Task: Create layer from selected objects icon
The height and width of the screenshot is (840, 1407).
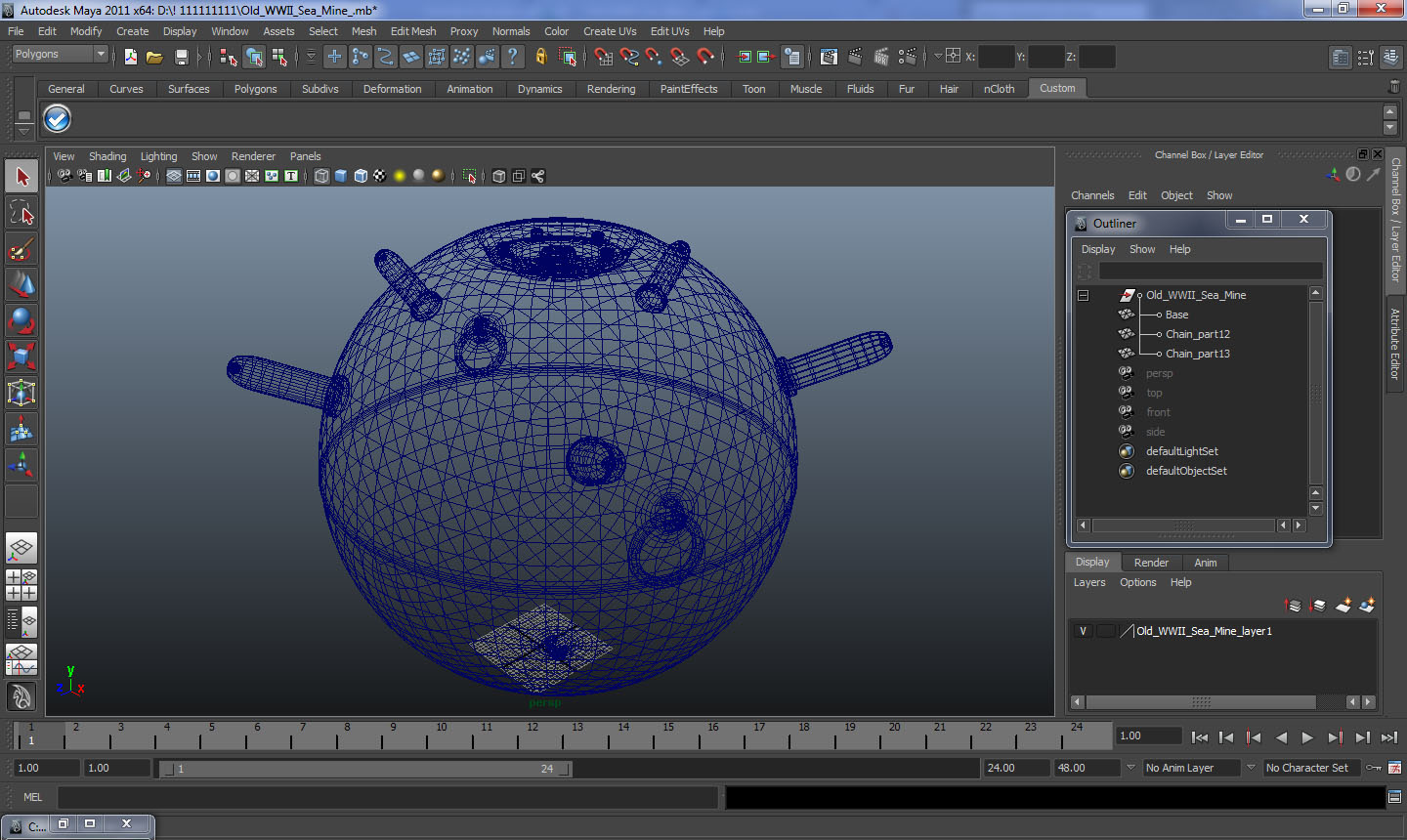Action: [1367, 606]
